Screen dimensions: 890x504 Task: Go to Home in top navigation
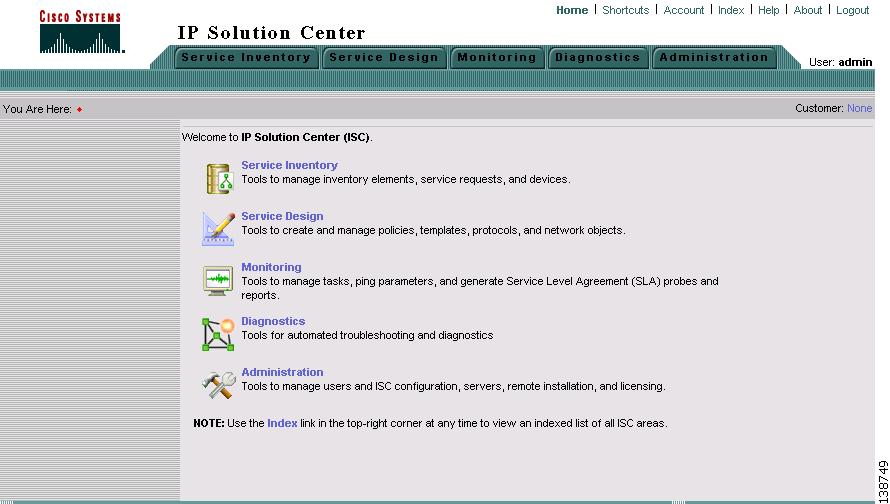click(x=572, y=10)
